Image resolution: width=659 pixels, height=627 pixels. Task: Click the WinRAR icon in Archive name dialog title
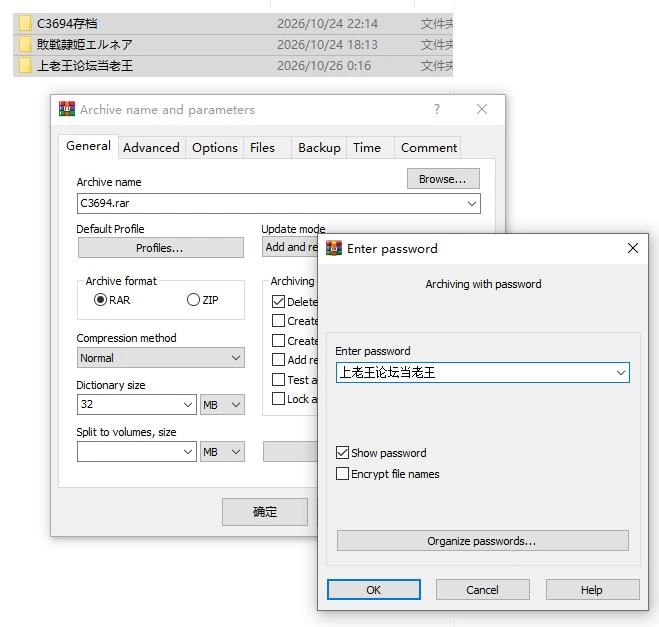[67, 109]
